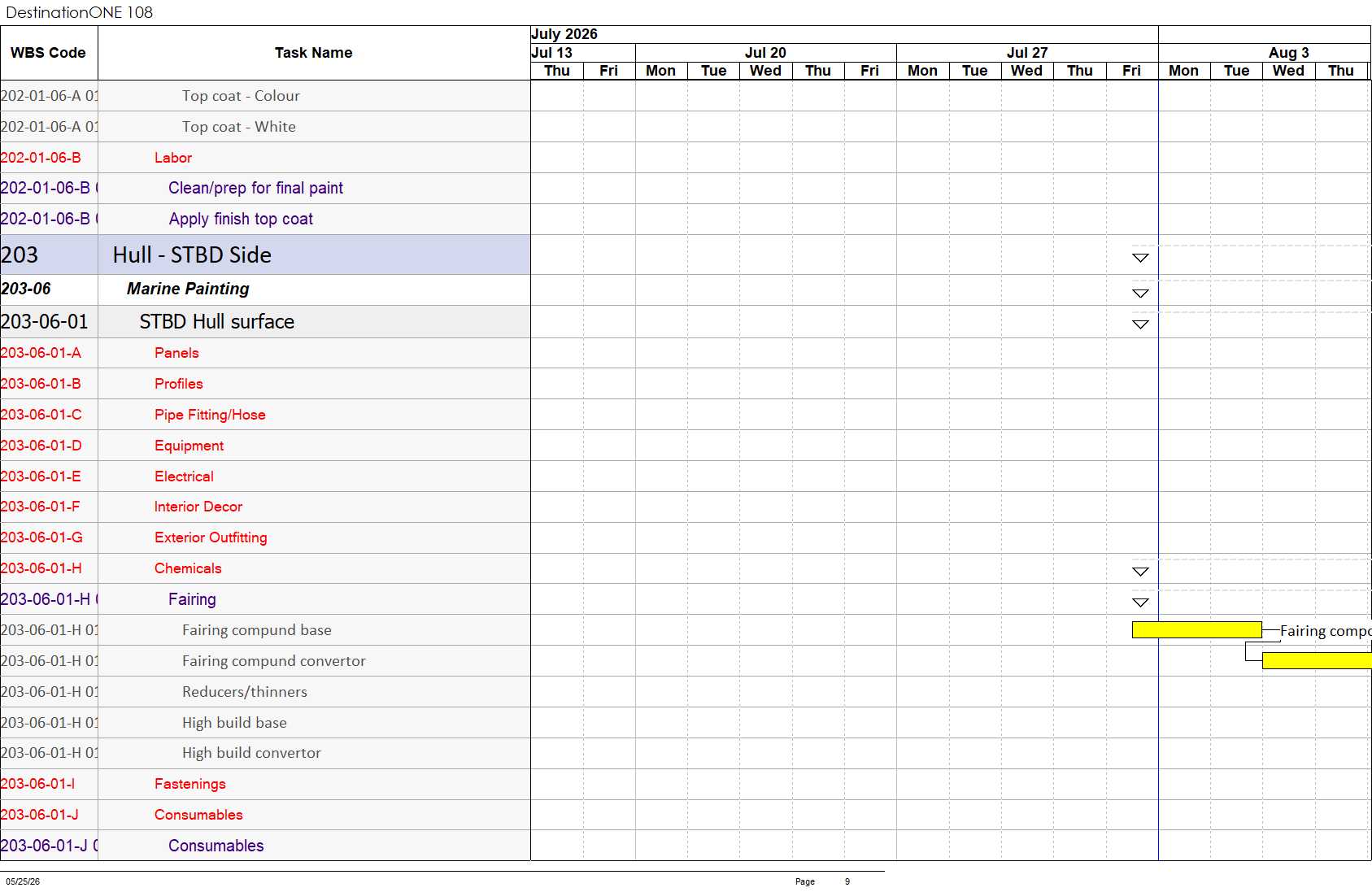Screen dimensions: 1372x892
Task: Select the Exterior Outfitting task
Action: (x=211, y=537)
